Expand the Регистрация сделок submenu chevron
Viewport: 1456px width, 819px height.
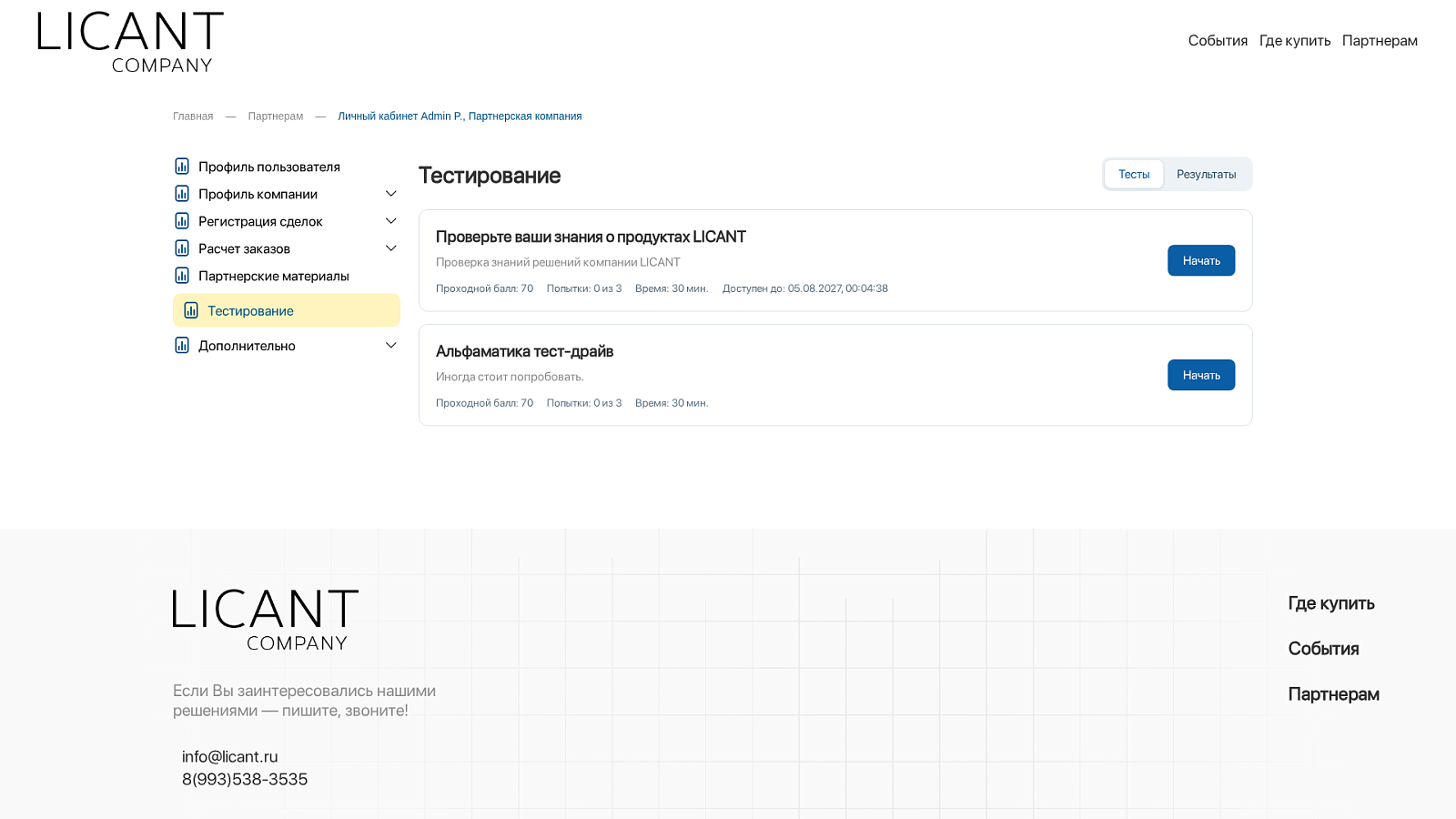391,221
